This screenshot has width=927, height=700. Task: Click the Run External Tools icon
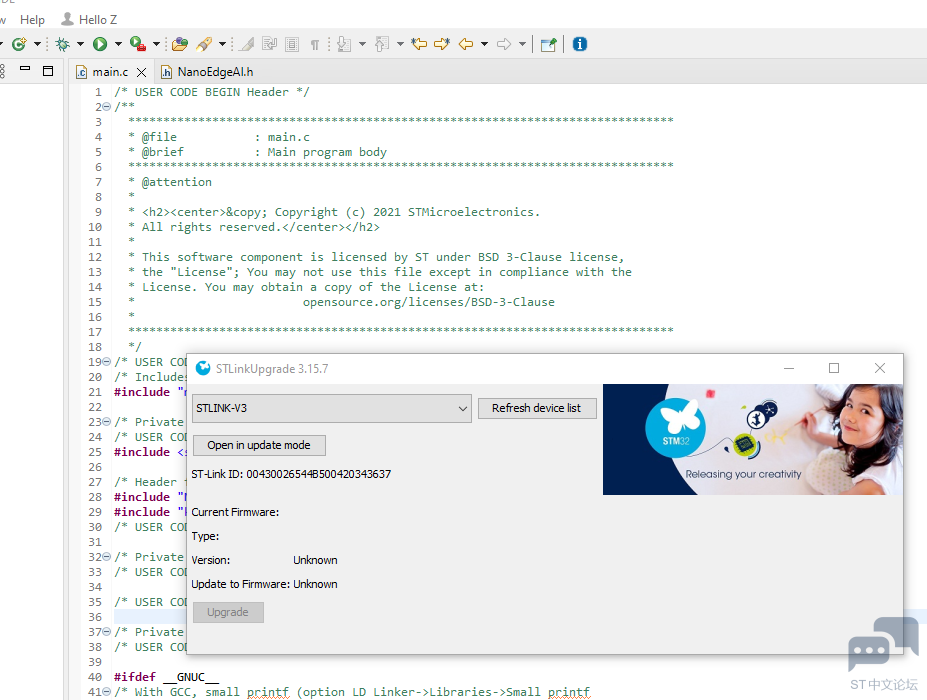point(138,44)
